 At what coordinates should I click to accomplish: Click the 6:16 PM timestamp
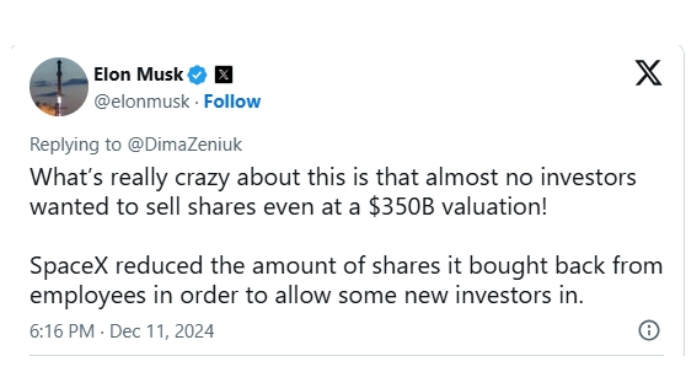62,331
